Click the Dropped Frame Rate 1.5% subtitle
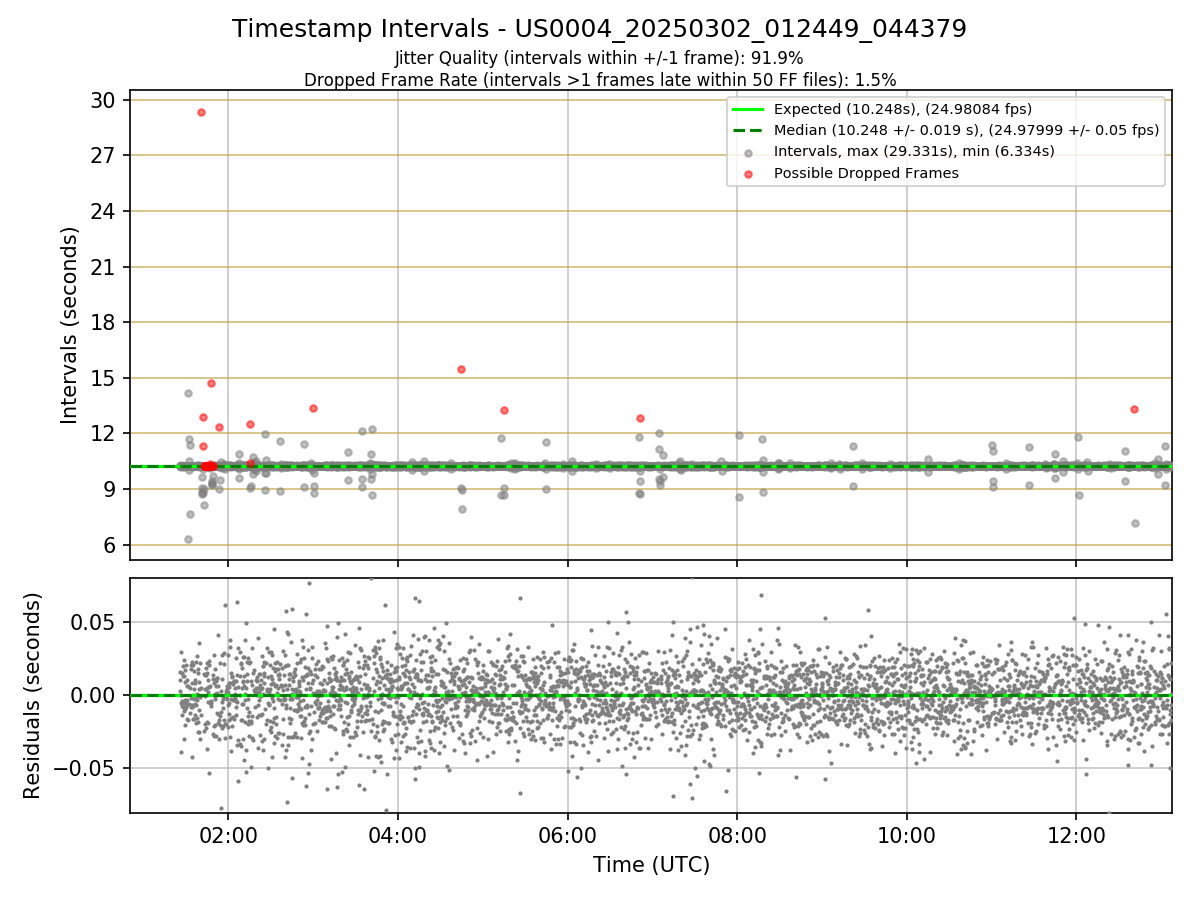The image size is (1200, 900). (x=599, y=79)
